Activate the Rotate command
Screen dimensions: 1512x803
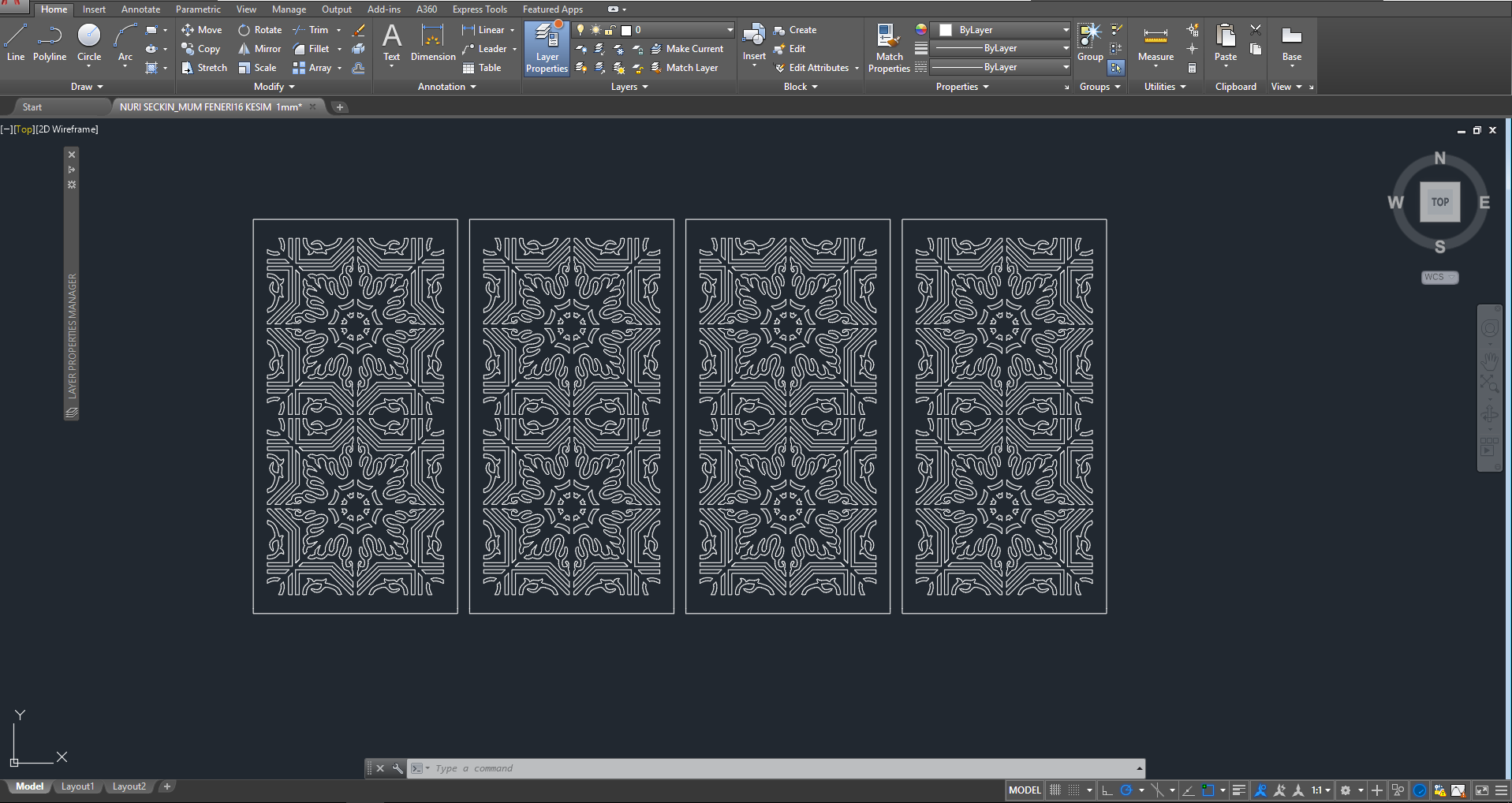pyautogui.click(x=259, y=30)
